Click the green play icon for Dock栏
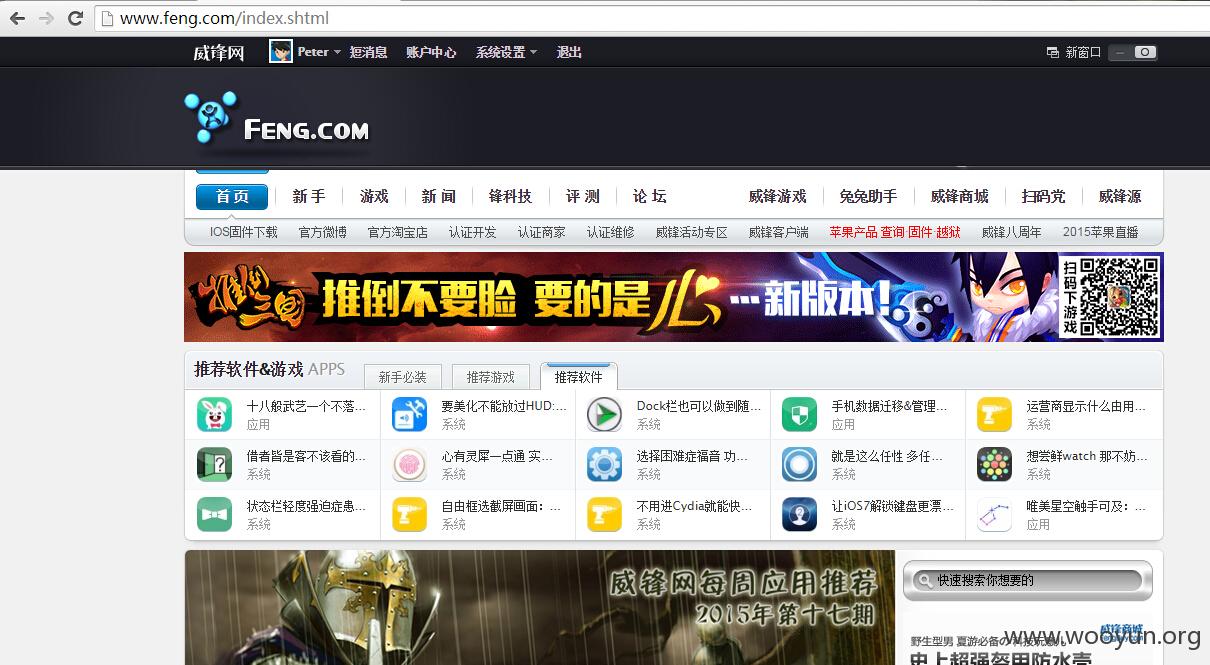Image resolution: width=1210 pixels, height=665 pixels. (x=604, y=414)
